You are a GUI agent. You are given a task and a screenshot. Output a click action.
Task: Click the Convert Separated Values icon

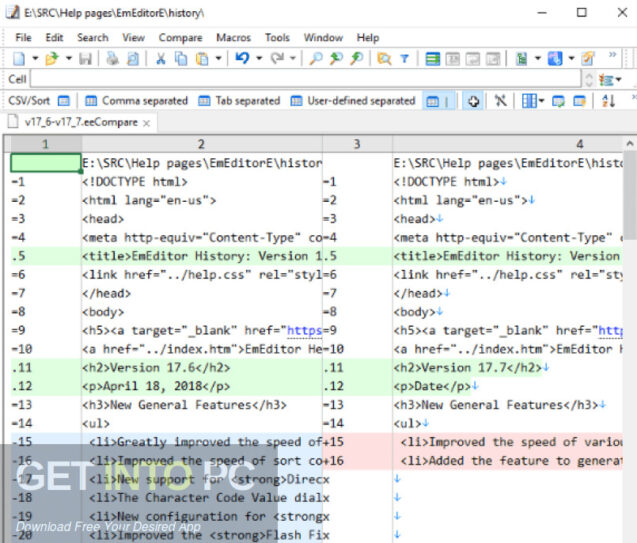[x=558, y=101]
